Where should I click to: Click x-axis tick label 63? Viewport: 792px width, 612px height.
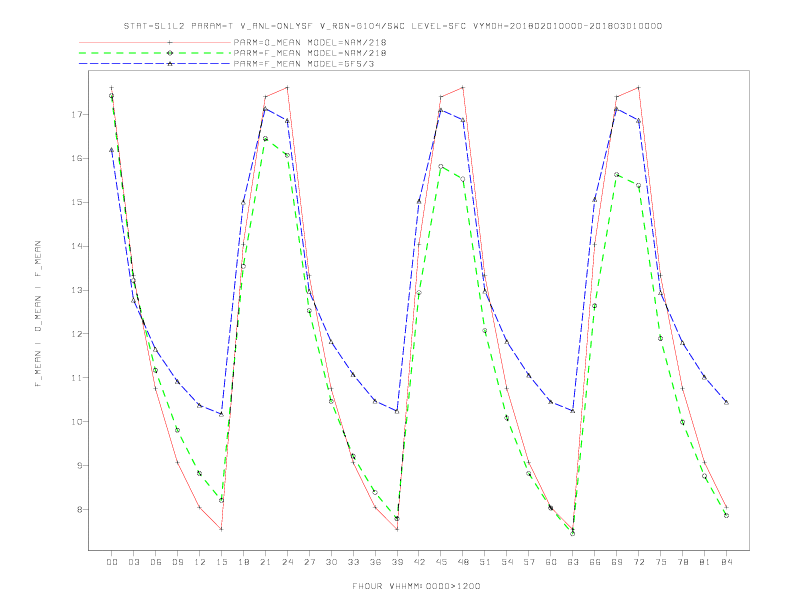573,562
